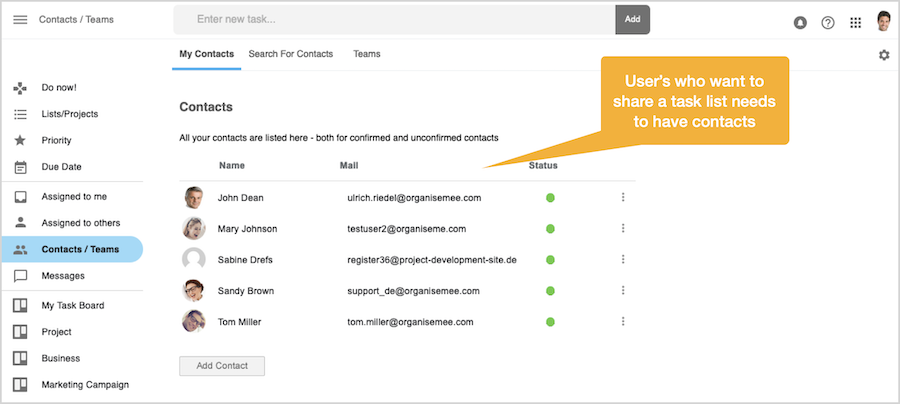Screen dimensions: 900x404
Task: Open options menu for John Dean
Action: pos(623,198)
